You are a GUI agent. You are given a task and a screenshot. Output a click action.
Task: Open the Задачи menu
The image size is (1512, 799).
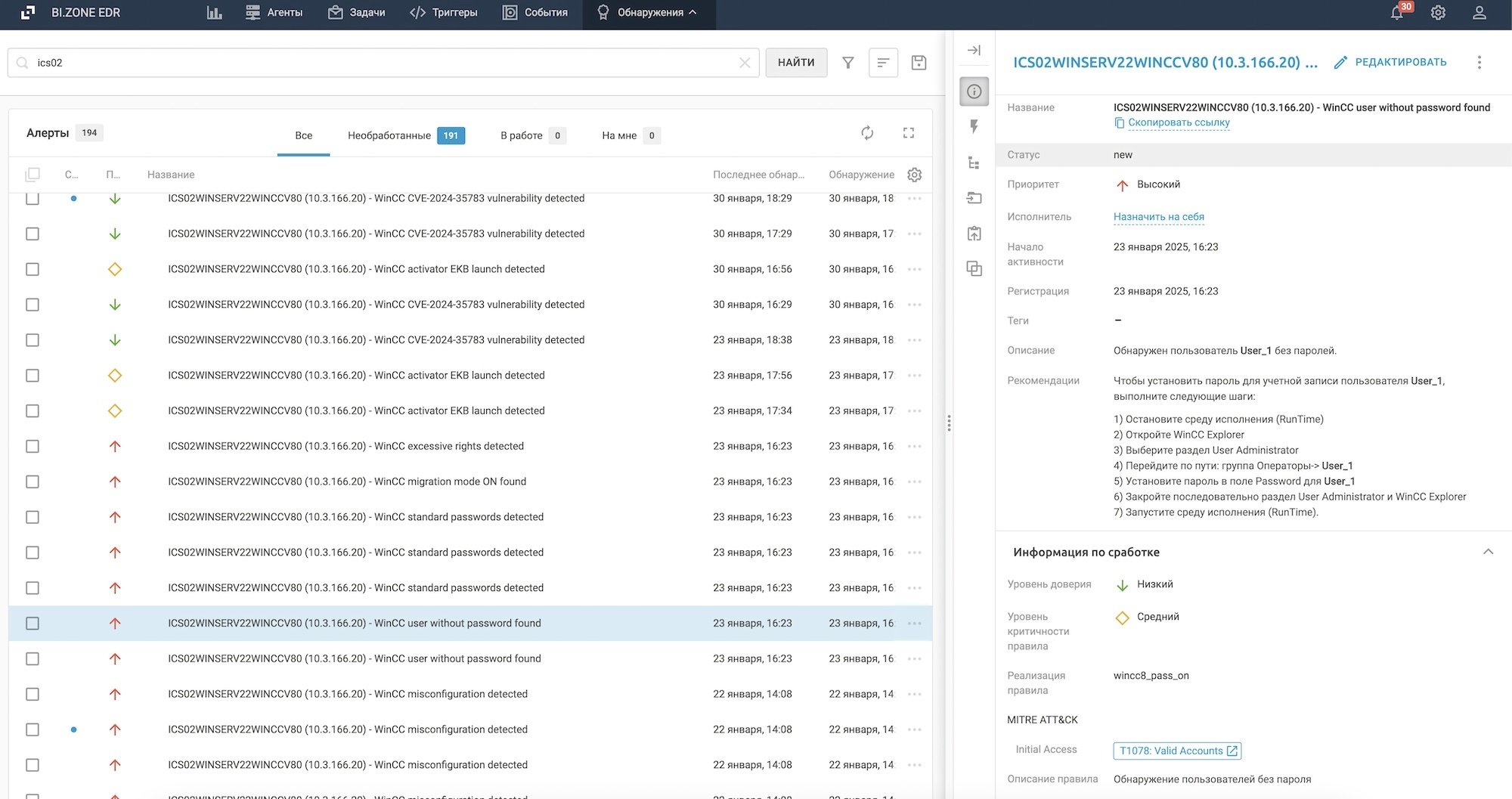(357, 13)
